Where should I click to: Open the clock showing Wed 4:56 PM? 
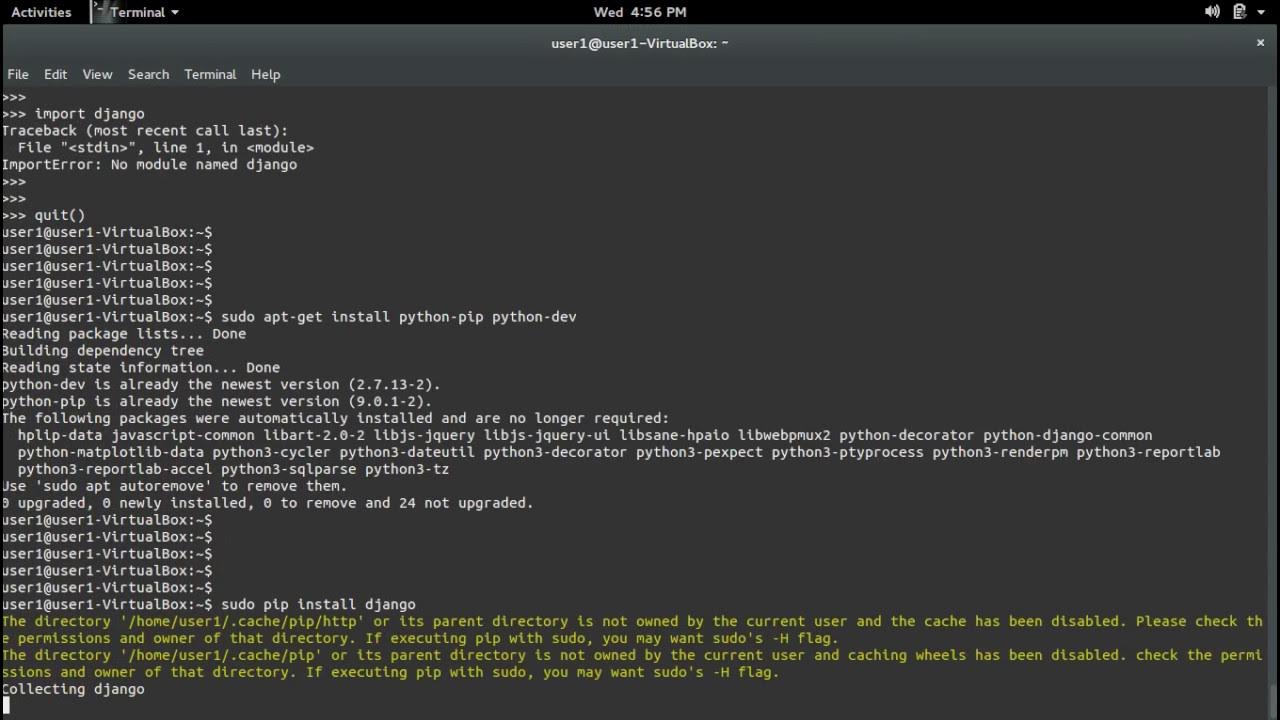tap(640, 12)
